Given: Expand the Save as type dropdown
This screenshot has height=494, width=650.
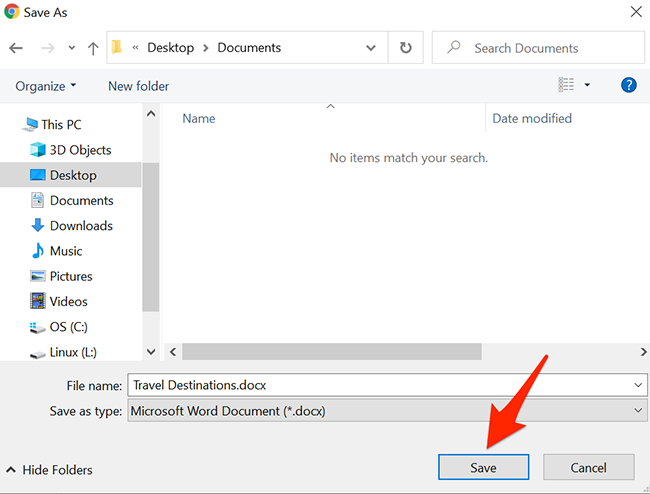Looking at the screenshot, I should (639, 411).
